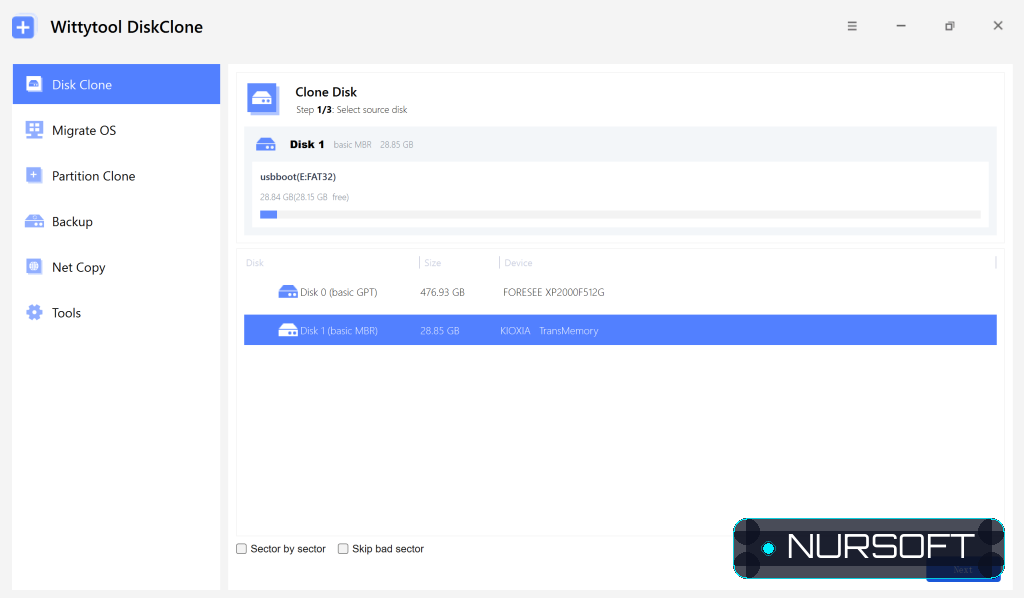Enable Skip bad sector checkbox
Image resolution: width=1024 pixels, height=598 pixels.
[343, 548]
